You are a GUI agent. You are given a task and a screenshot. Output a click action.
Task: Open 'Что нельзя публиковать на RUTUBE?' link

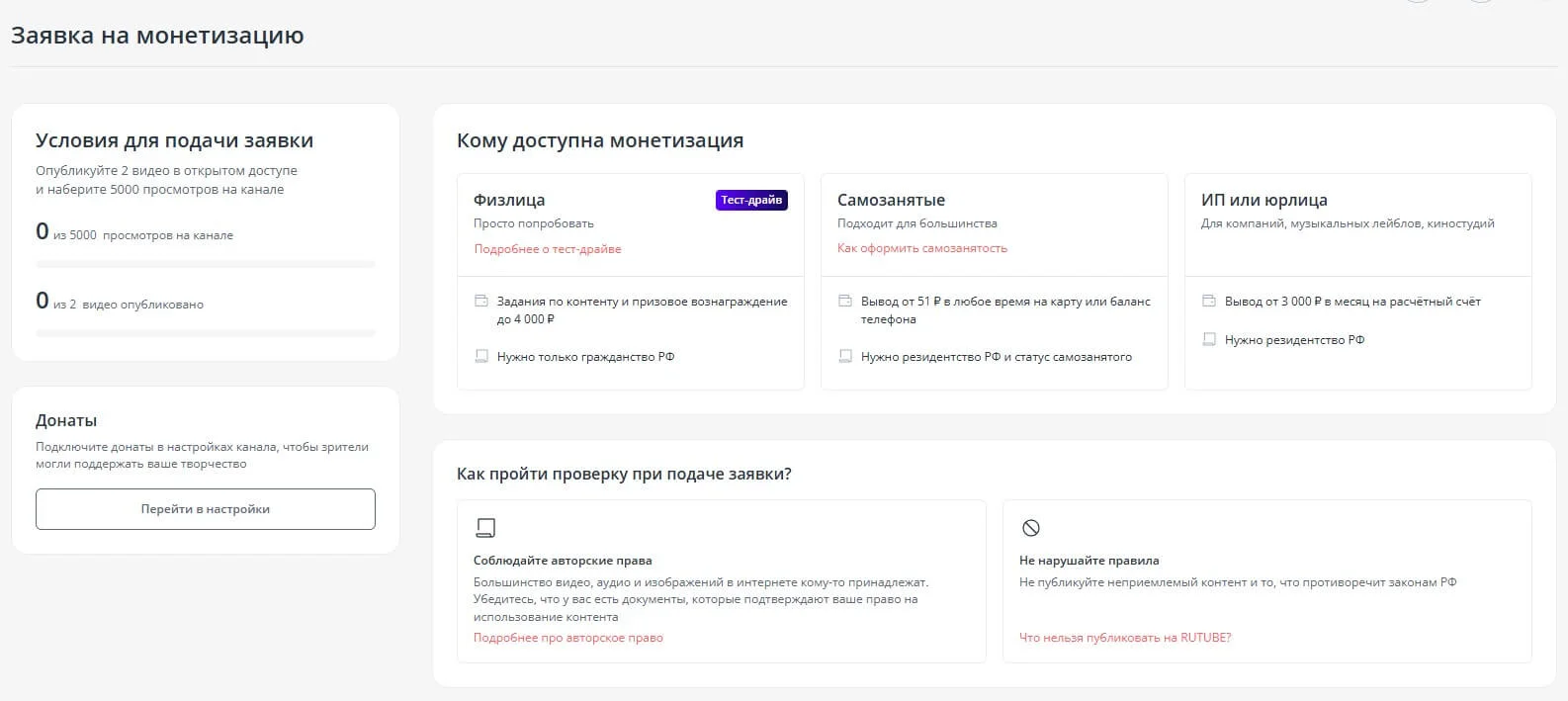[x=1124, y=638]
